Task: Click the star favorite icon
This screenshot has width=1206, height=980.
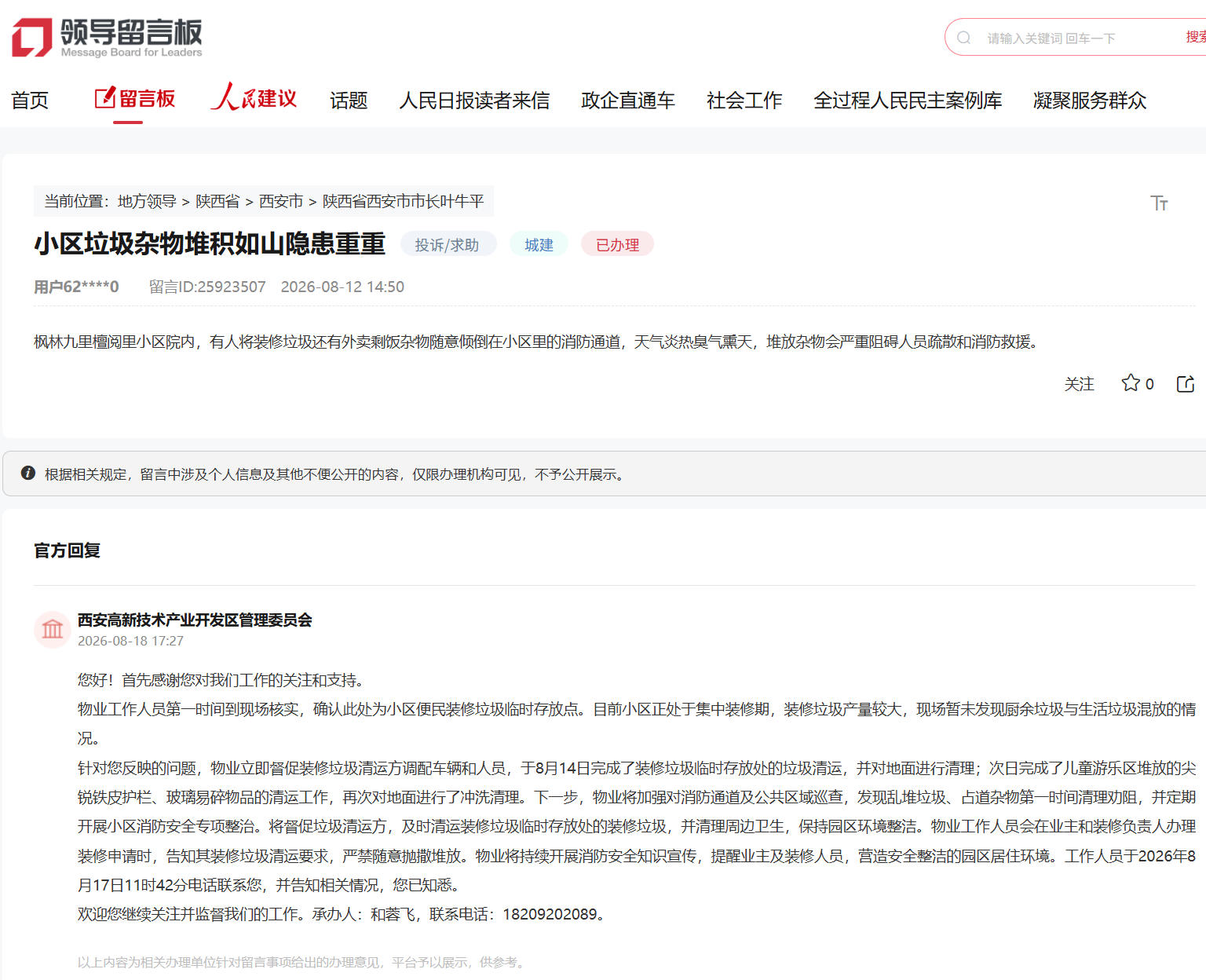Action: click(x=1131, y=383)
